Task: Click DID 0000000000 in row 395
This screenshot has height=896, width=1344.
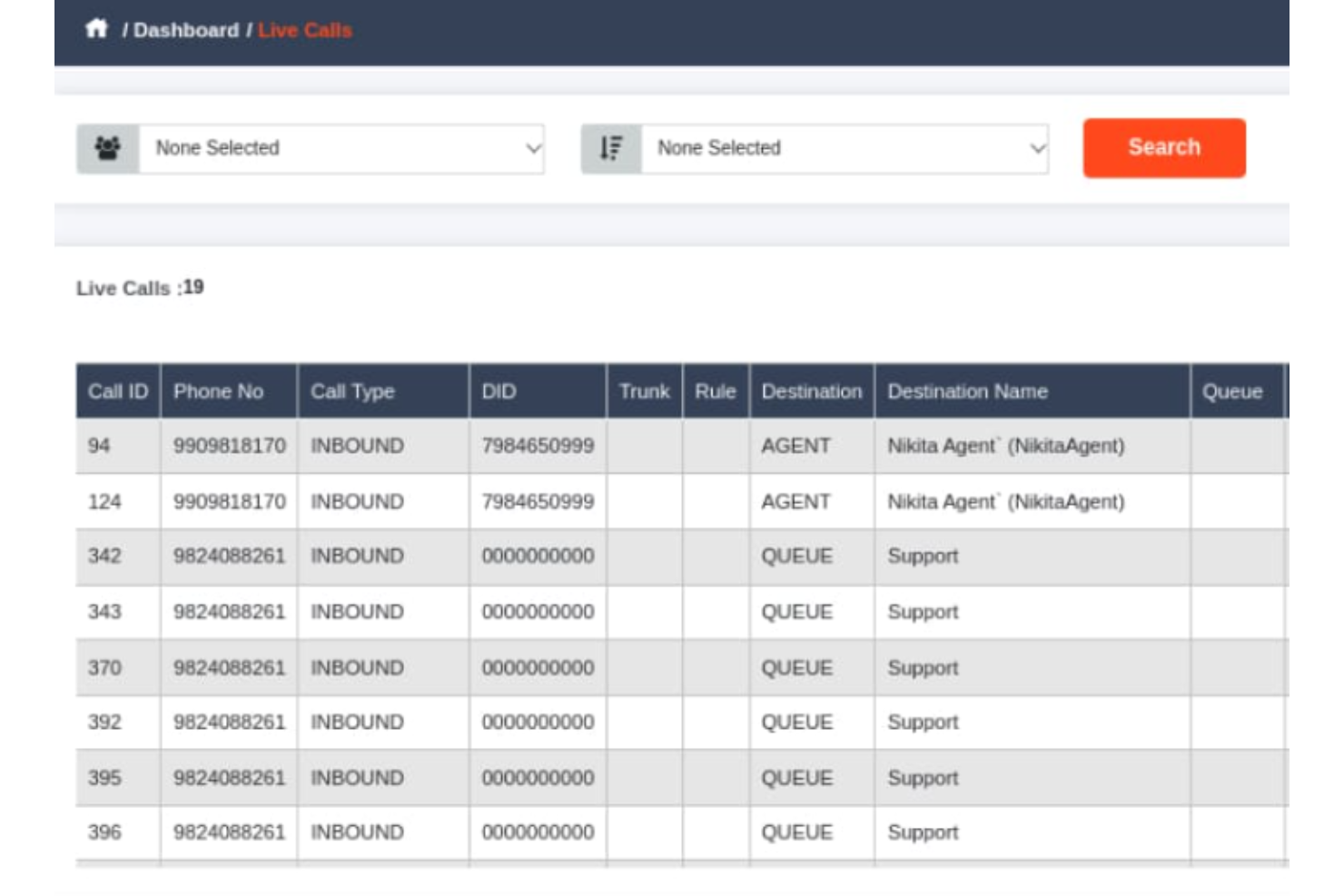Action: [x=538, y=778]
